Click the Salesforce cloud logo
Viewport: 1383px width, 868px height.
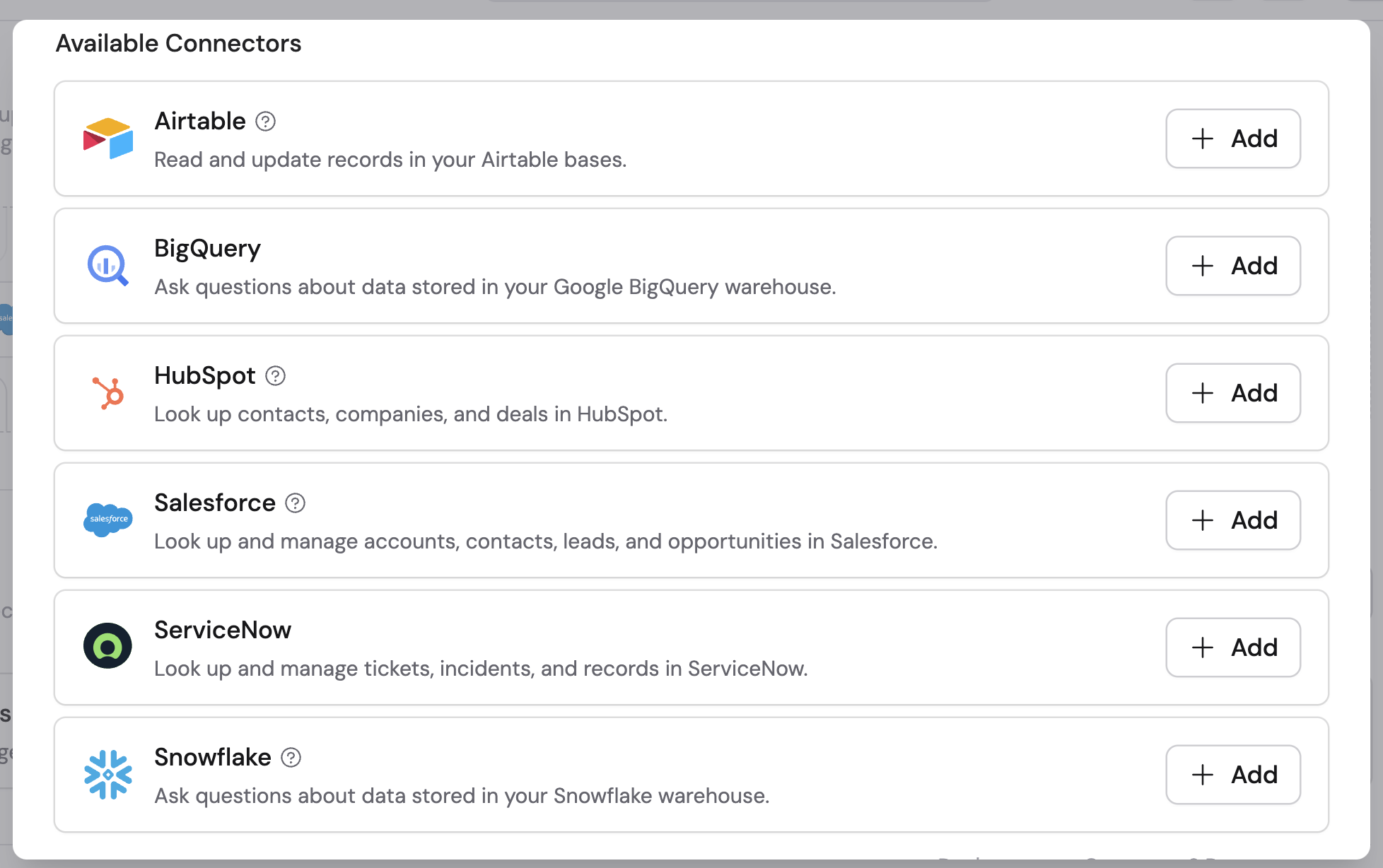pyautogui.click(x=108, y=520)
